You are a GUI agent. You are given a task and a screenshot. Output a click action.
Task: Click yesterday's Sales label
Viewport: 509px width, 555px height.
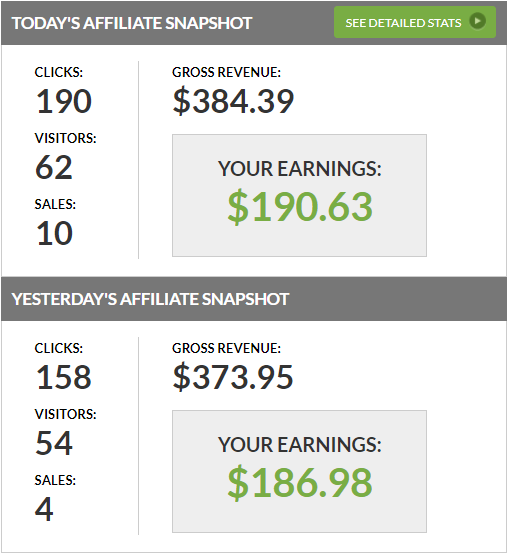55,480
